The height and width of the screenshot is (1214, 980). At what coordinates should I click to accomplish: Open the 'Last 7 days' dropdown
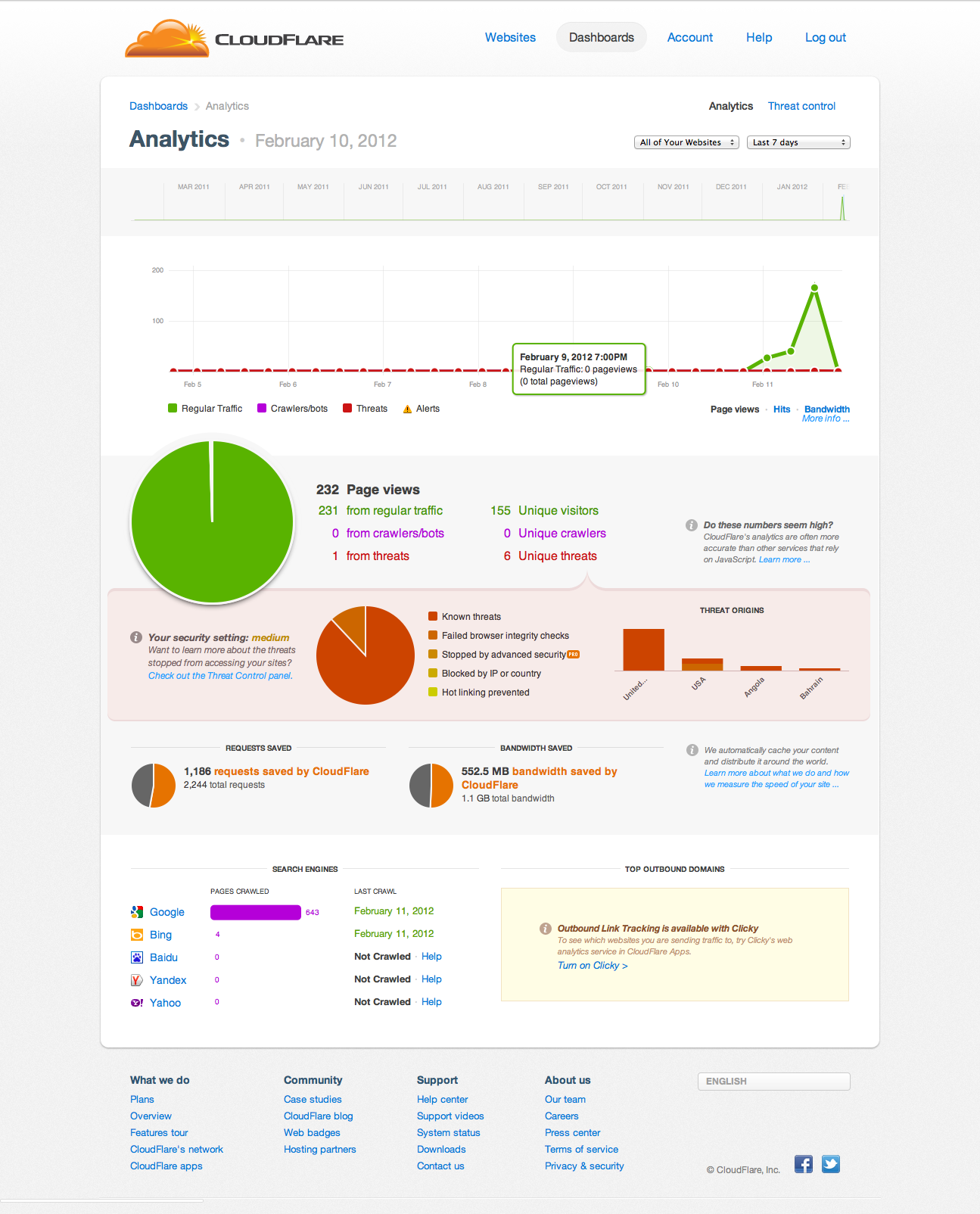click(798, 142)
